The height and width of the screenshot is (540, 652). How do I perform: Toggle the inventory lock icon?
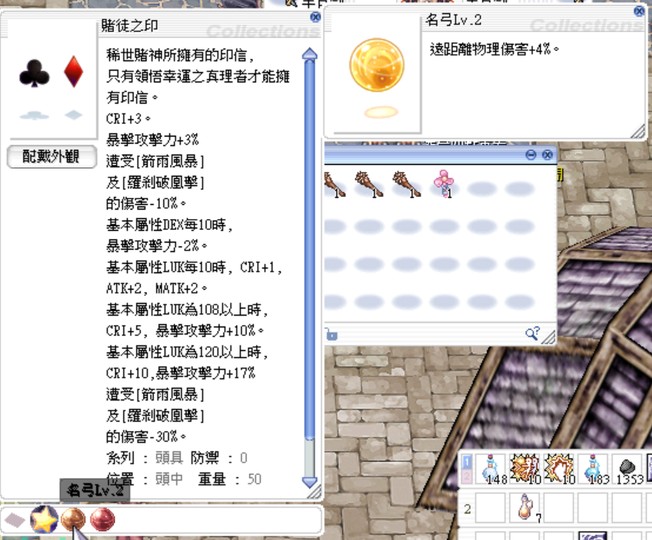click(x=331, y=333)
